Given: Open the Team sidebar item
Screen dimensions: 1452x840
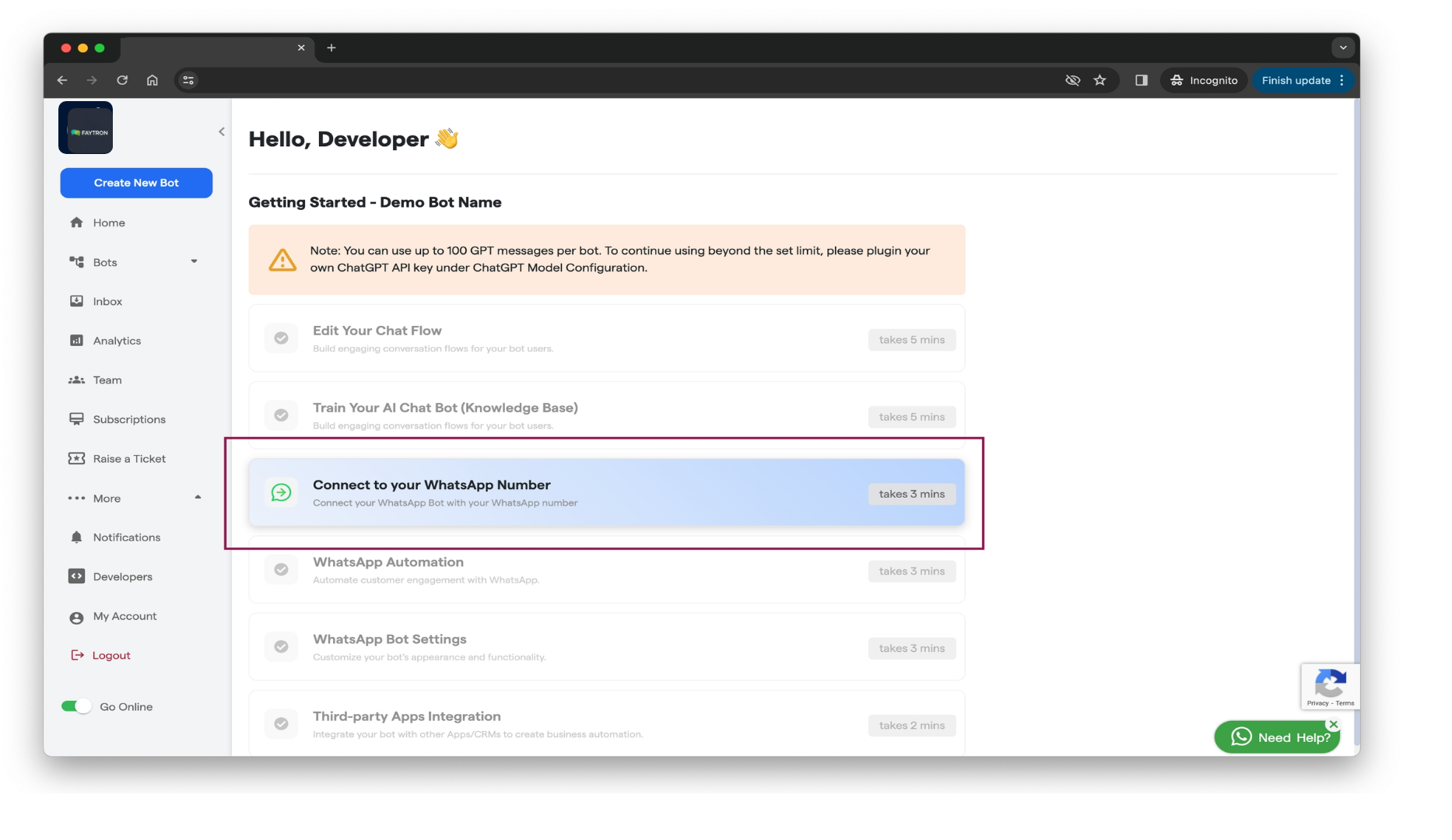Looking at the screenshot, I should pyautogui.click(x=107, y=380).
